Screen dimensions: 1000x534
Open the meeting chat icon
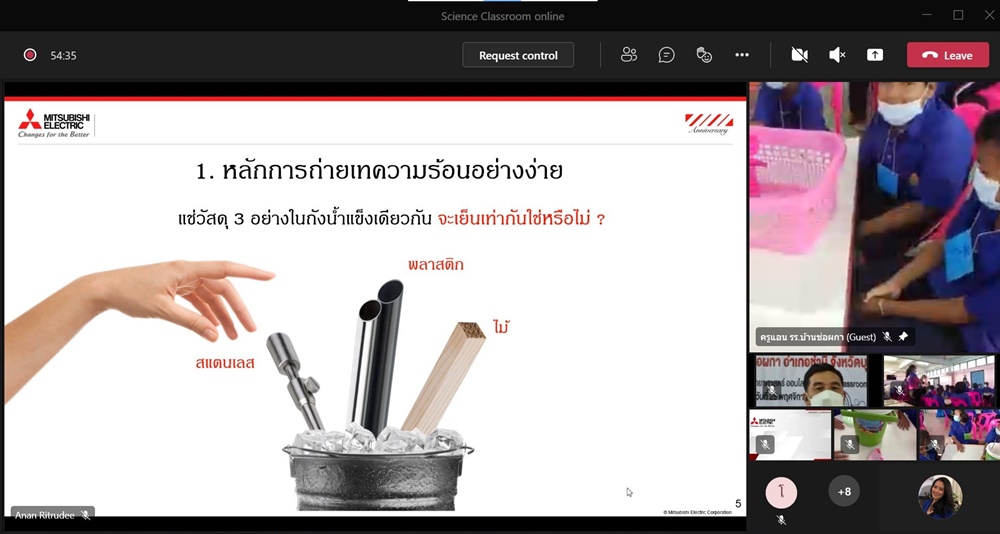tap(666, 55)
